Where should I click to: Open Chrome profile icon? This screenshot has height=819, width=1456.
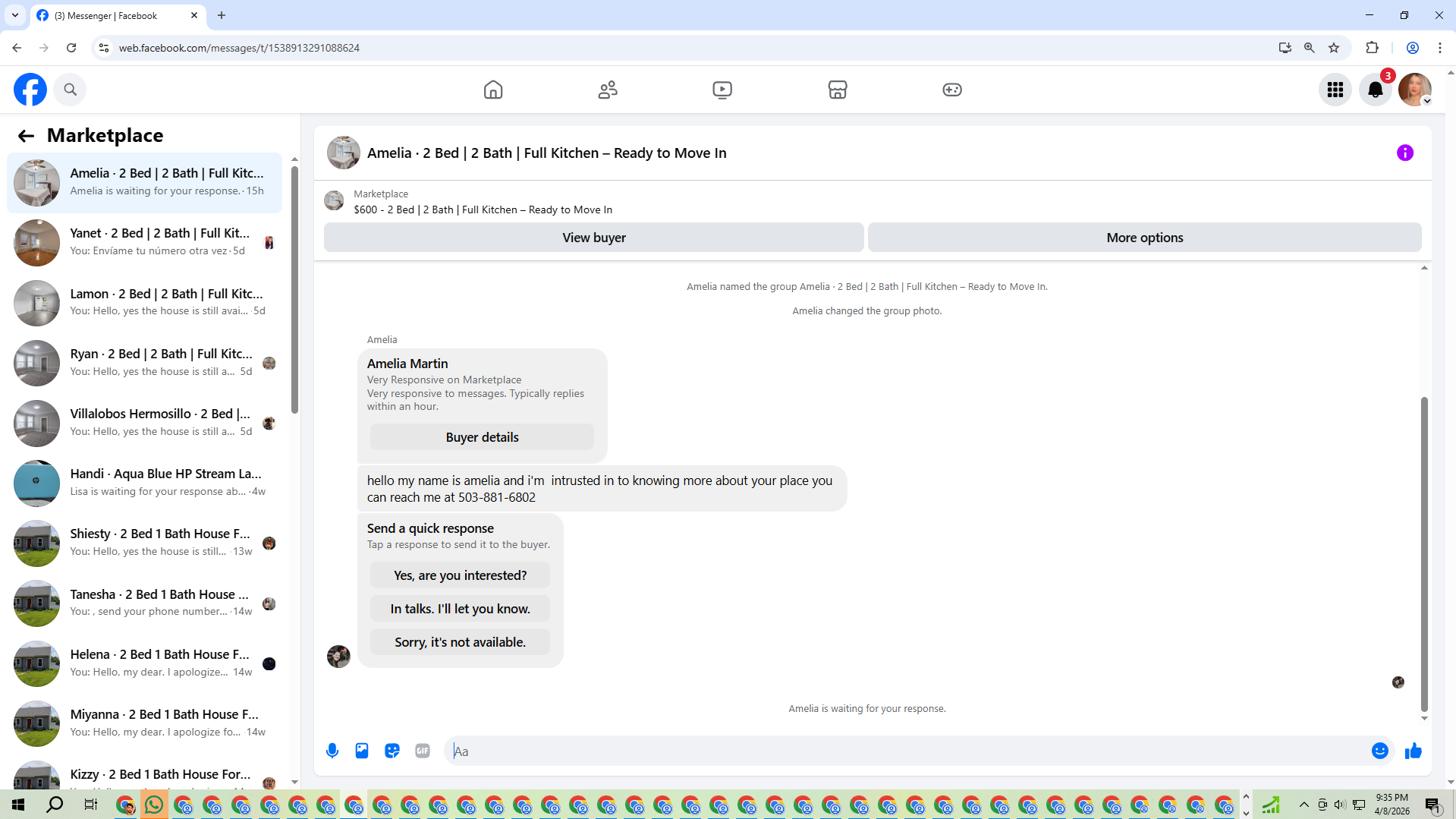coord(1413,48)
